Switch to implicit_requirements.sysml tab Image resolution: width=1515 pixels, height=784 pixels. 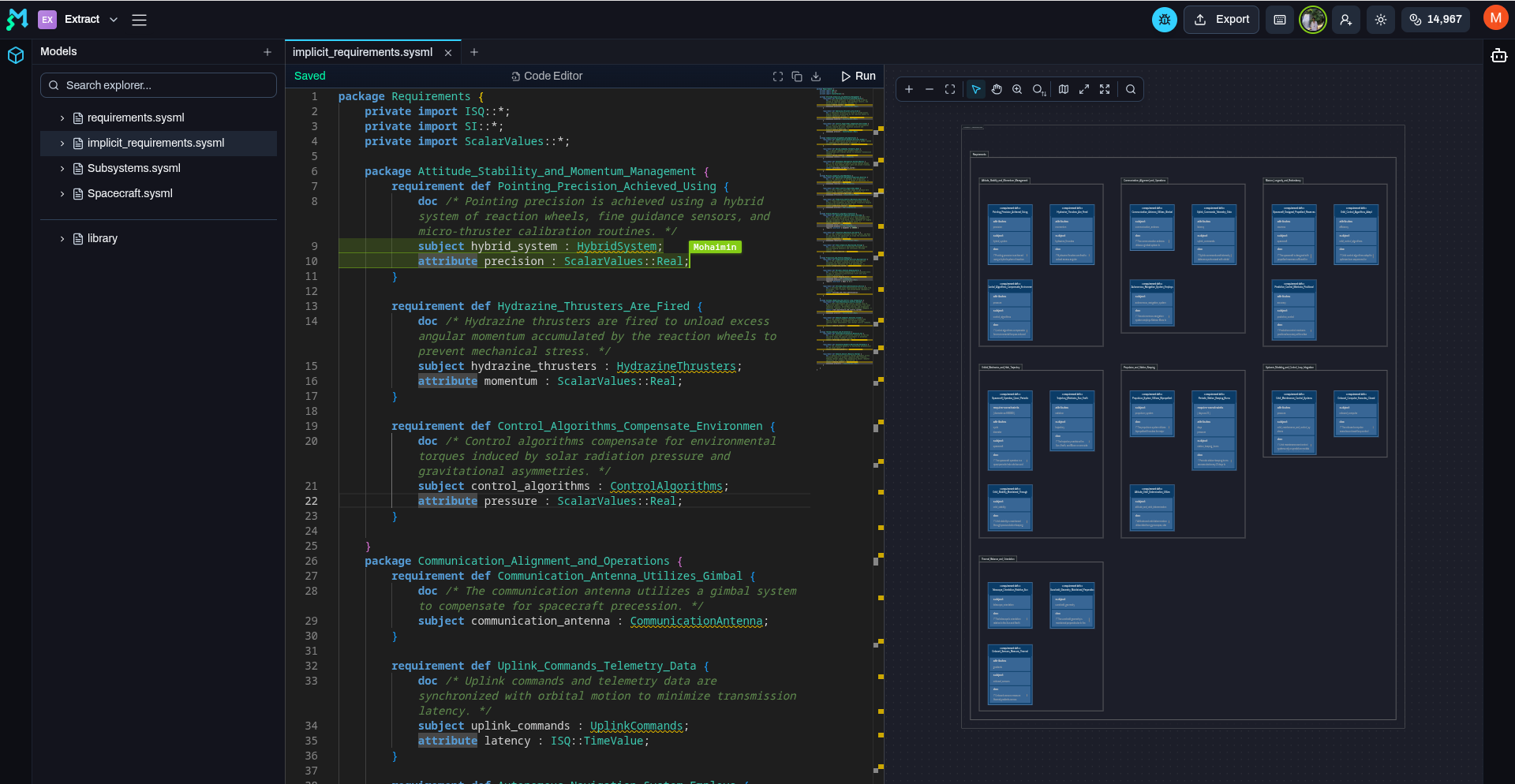click(362, 52)
